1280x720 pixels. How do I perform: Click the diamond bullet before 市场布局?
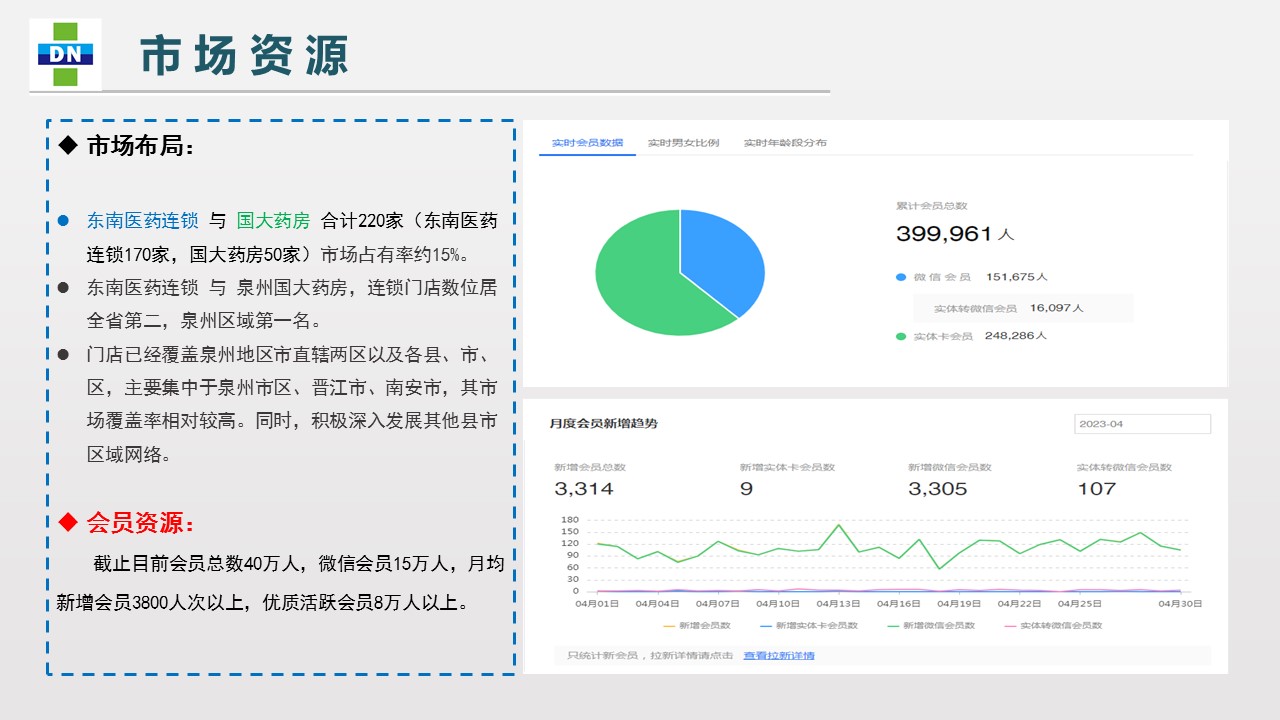tap(68, 146)
